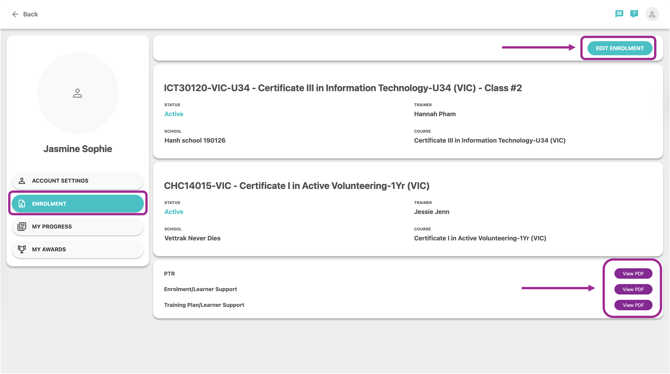Viewport: 670px width, 374px height.
Task: Click the PTR document label
Action: 169,274
